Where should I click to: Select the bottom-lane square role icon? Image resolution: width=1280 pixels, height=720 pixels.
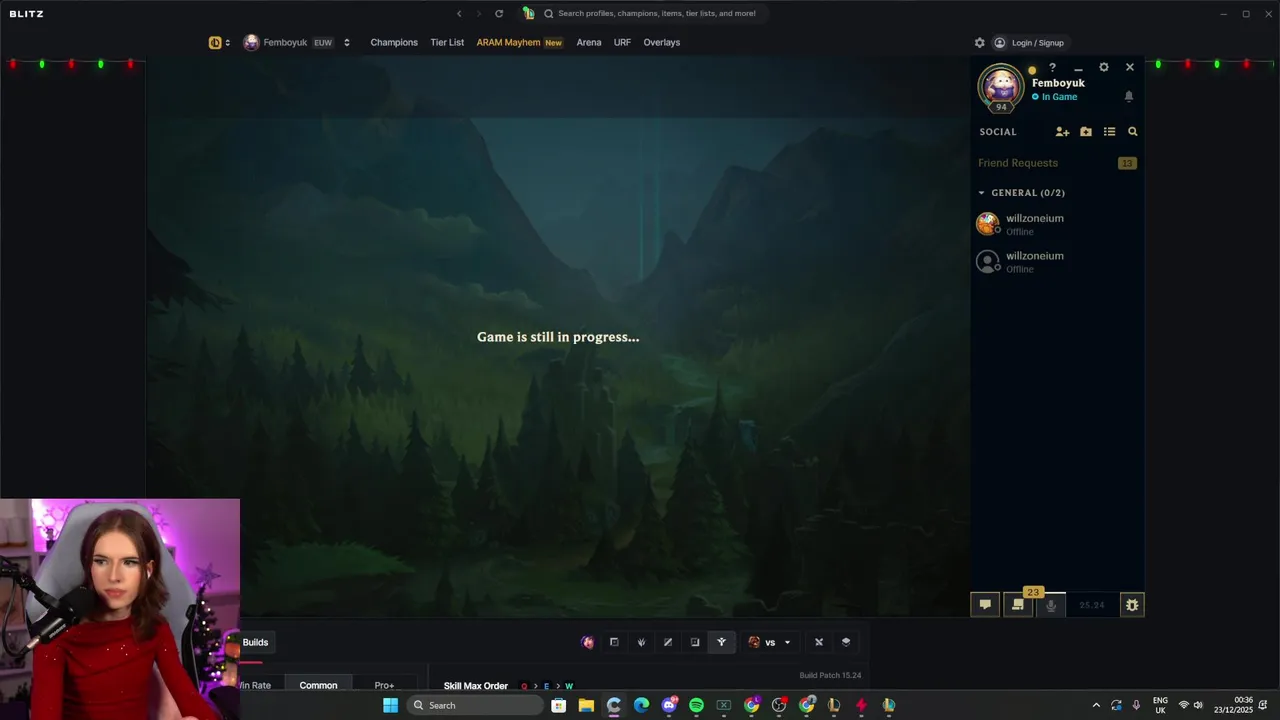point(695,642)
